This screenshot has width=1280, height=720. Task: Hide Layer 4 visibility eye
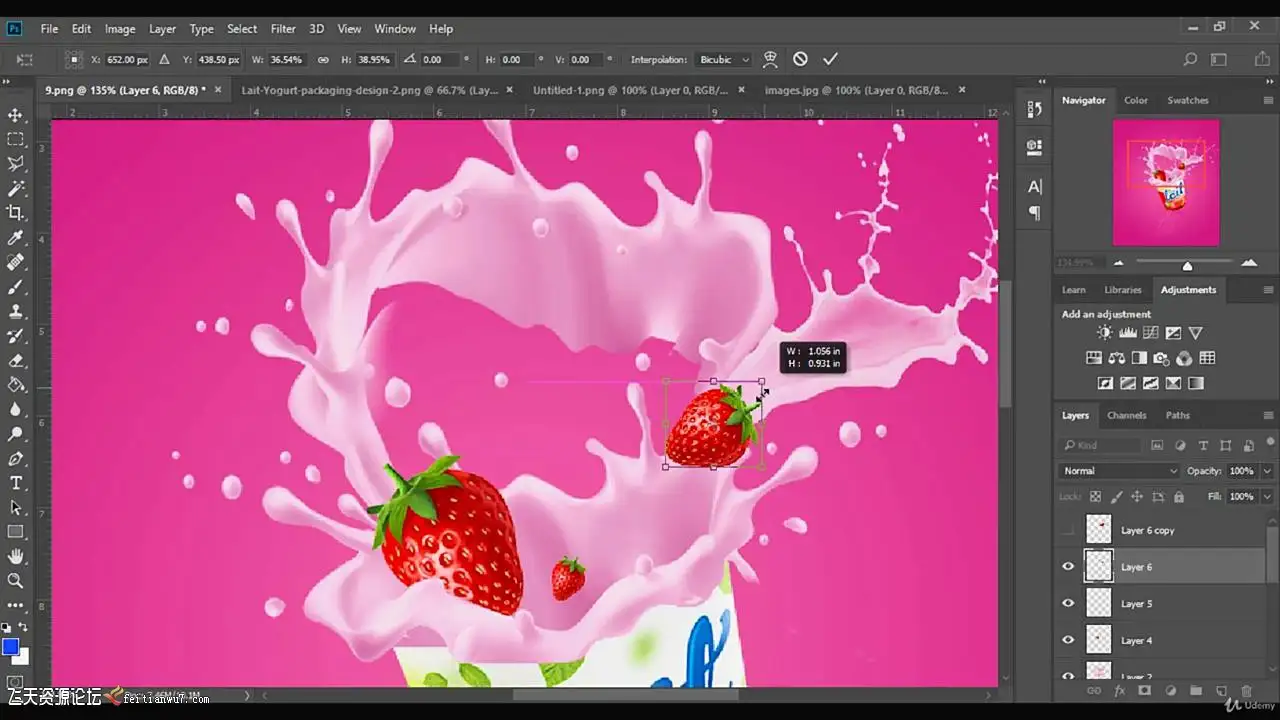coord(1068,640)
